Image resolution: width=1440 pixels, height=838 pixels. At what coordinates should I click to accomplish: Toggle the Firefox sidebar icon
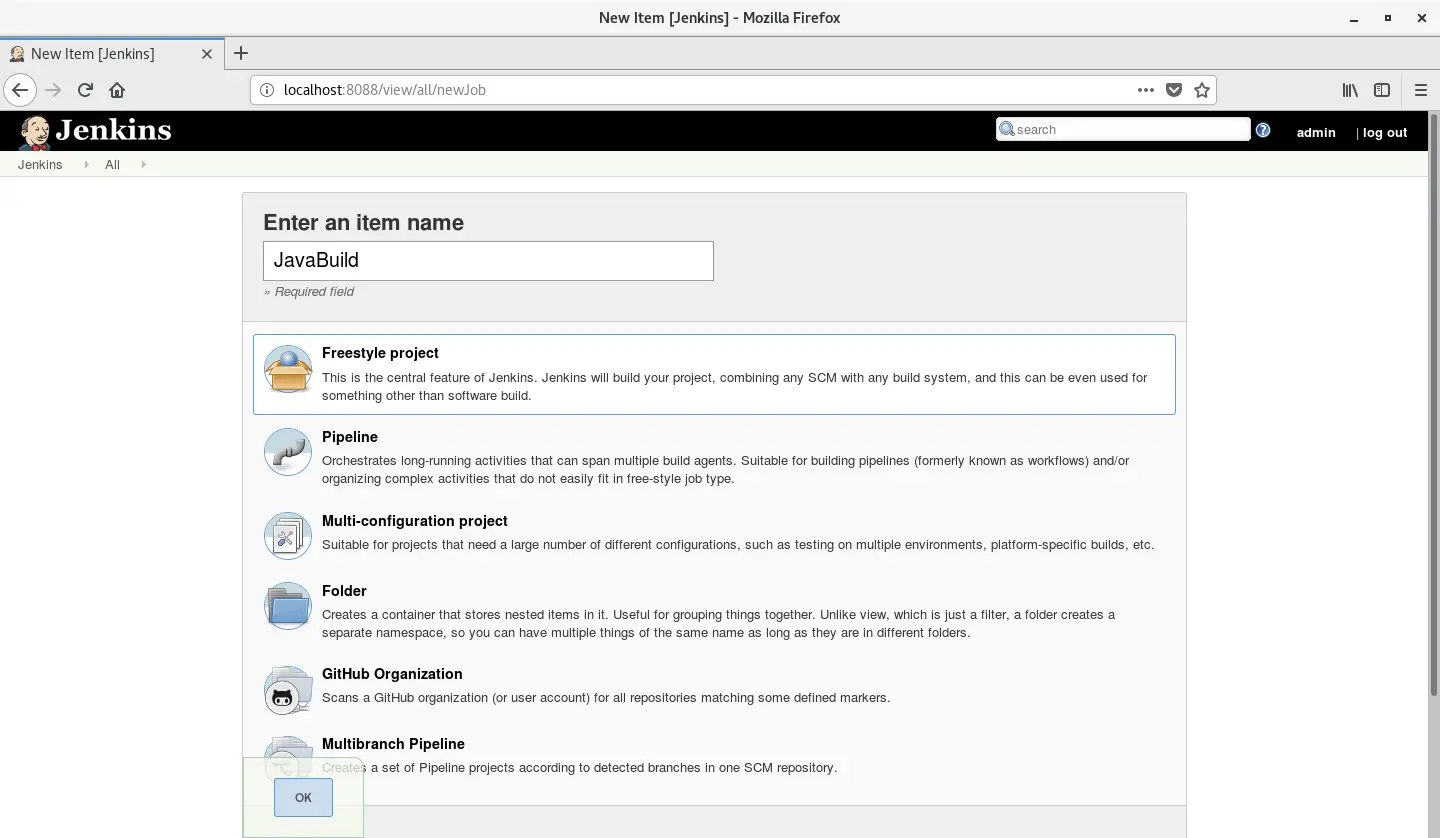pyautogui.click(x=1382, y=90)
